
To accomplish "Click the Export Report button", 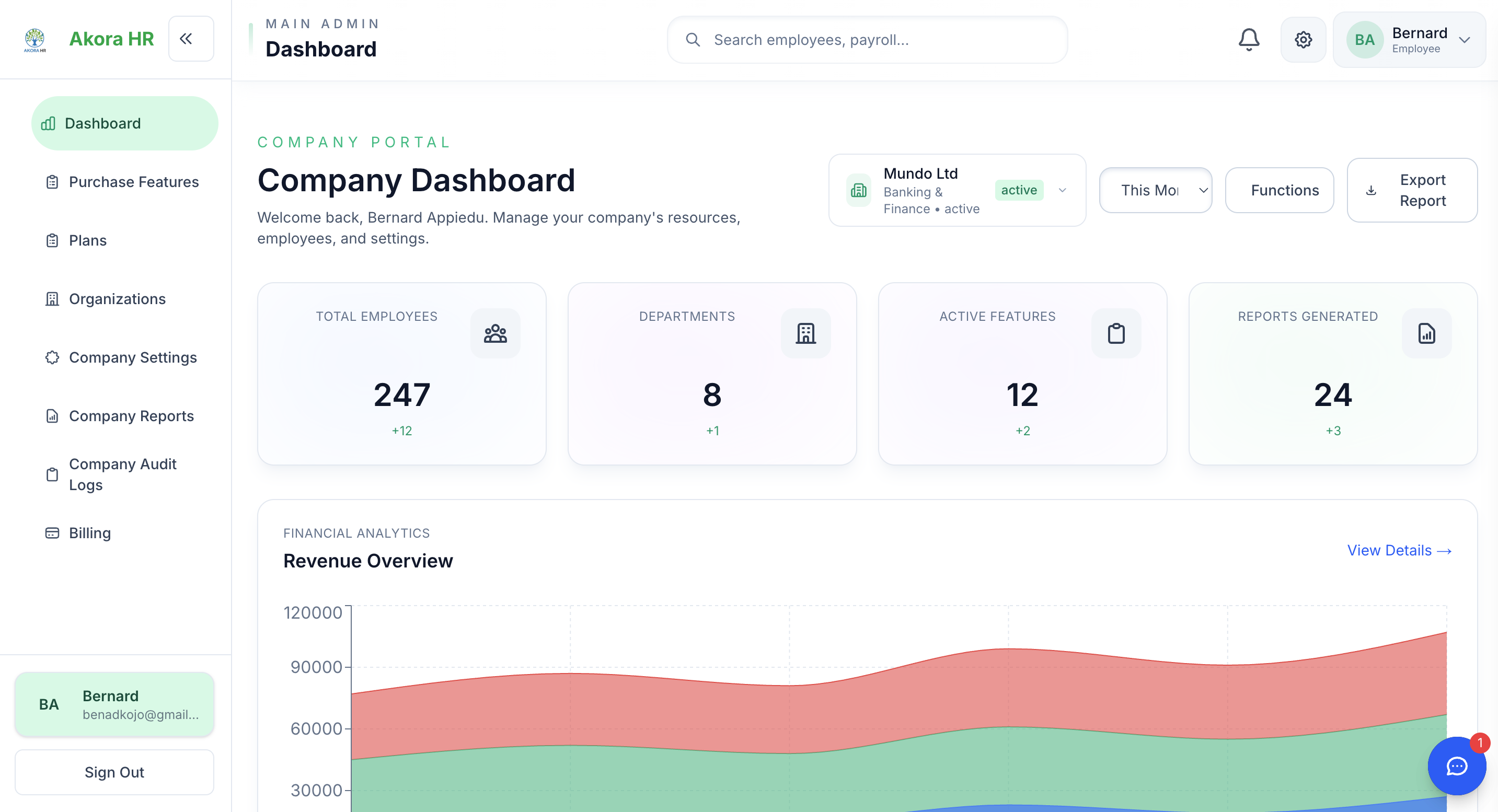I will 1411,190.
